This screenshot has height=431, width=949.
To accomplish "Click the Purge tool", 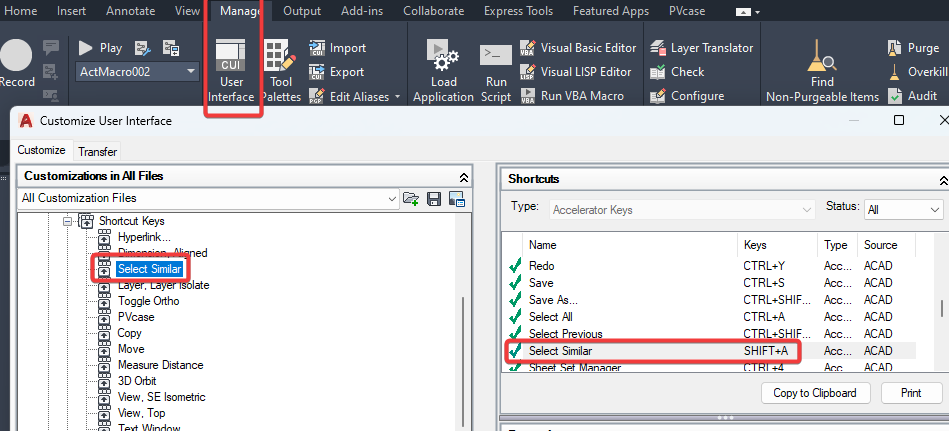I will point(914,48).
